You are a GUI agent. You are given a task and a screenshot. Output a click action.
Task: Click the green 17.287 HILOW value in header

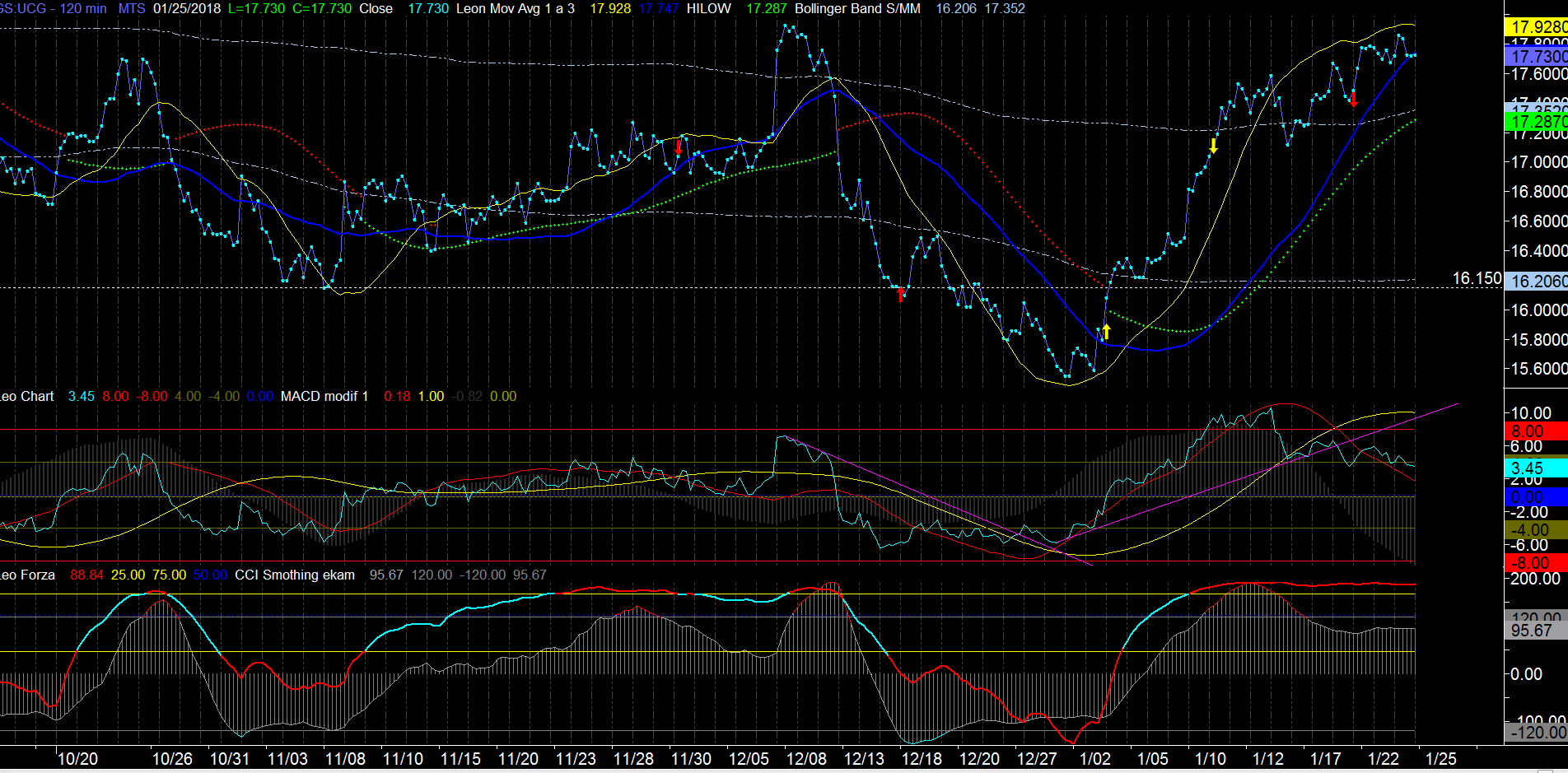[x=767, y=8]
